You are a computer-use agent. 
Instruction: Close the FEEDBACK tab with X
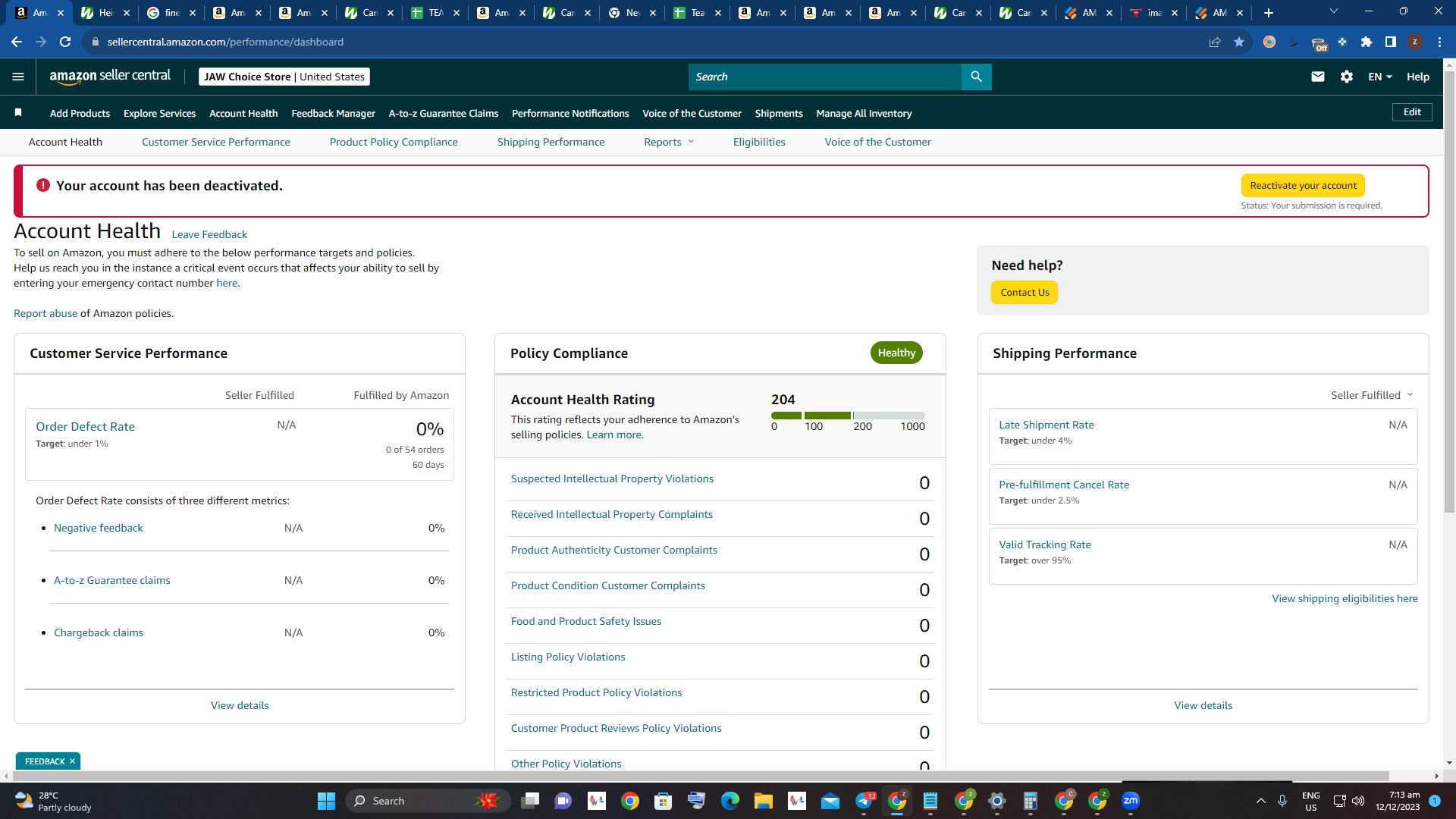click(x=73, y=761)
